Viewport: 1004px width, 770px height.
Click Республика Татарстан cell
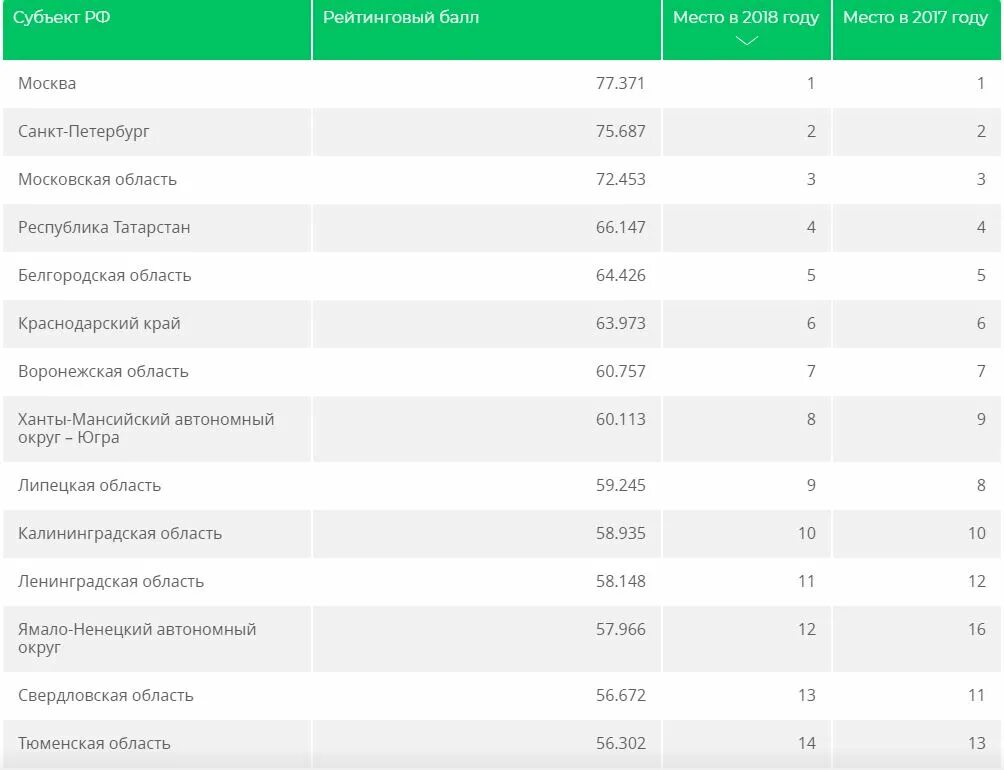tap(104, 228)
